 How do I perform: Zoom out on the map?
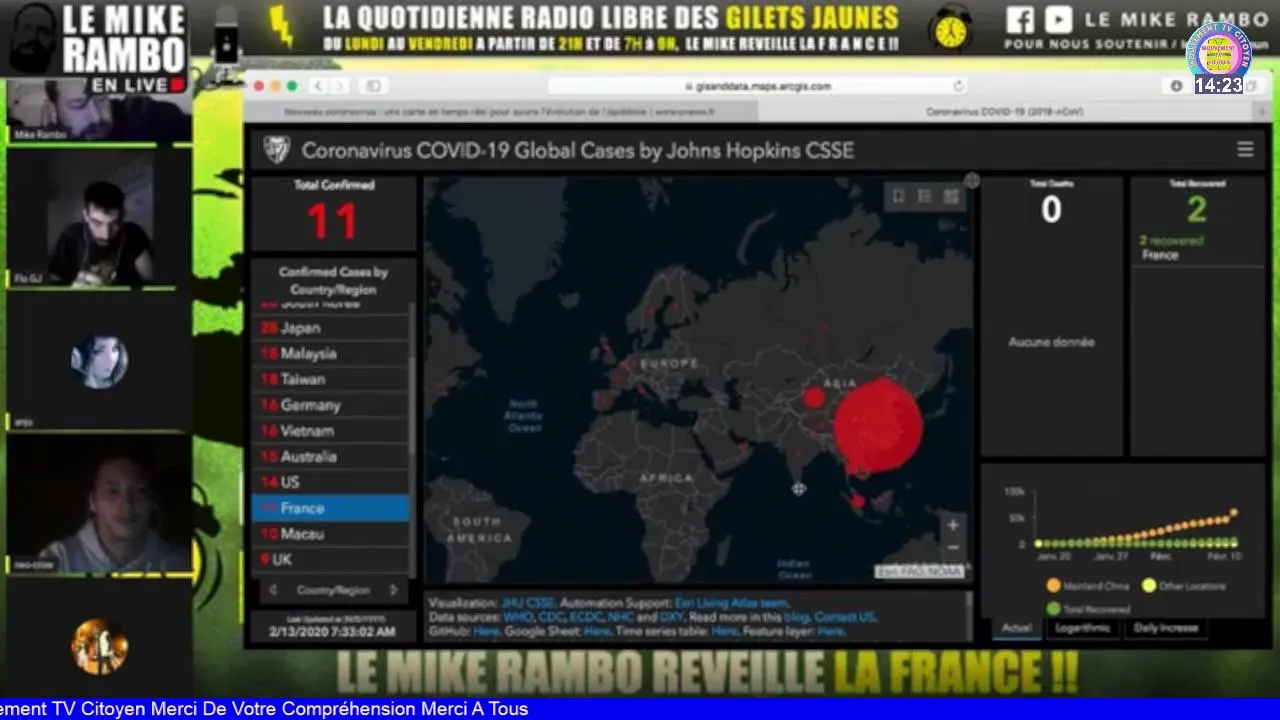pyautogui.click(x=953, y=547)
